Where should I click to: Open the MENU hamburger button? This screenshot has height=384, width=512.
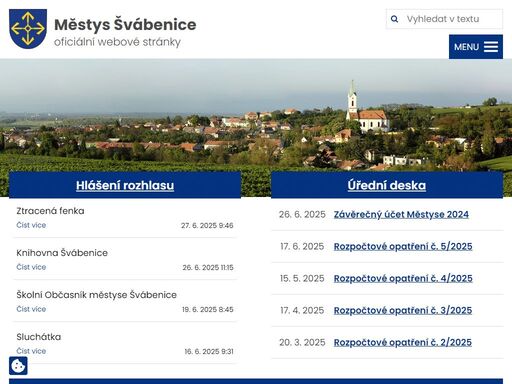(476, 47)
